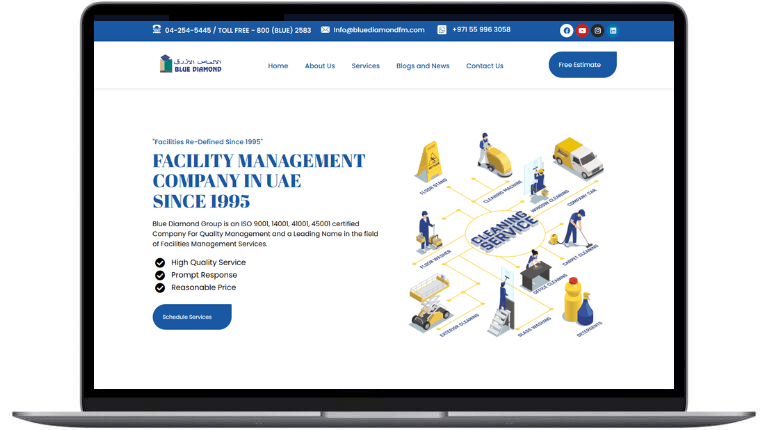This screenshot has width=768, height=430.
Task: Click the glass washing ladder illustration
Action: click(x=503, y=304)
